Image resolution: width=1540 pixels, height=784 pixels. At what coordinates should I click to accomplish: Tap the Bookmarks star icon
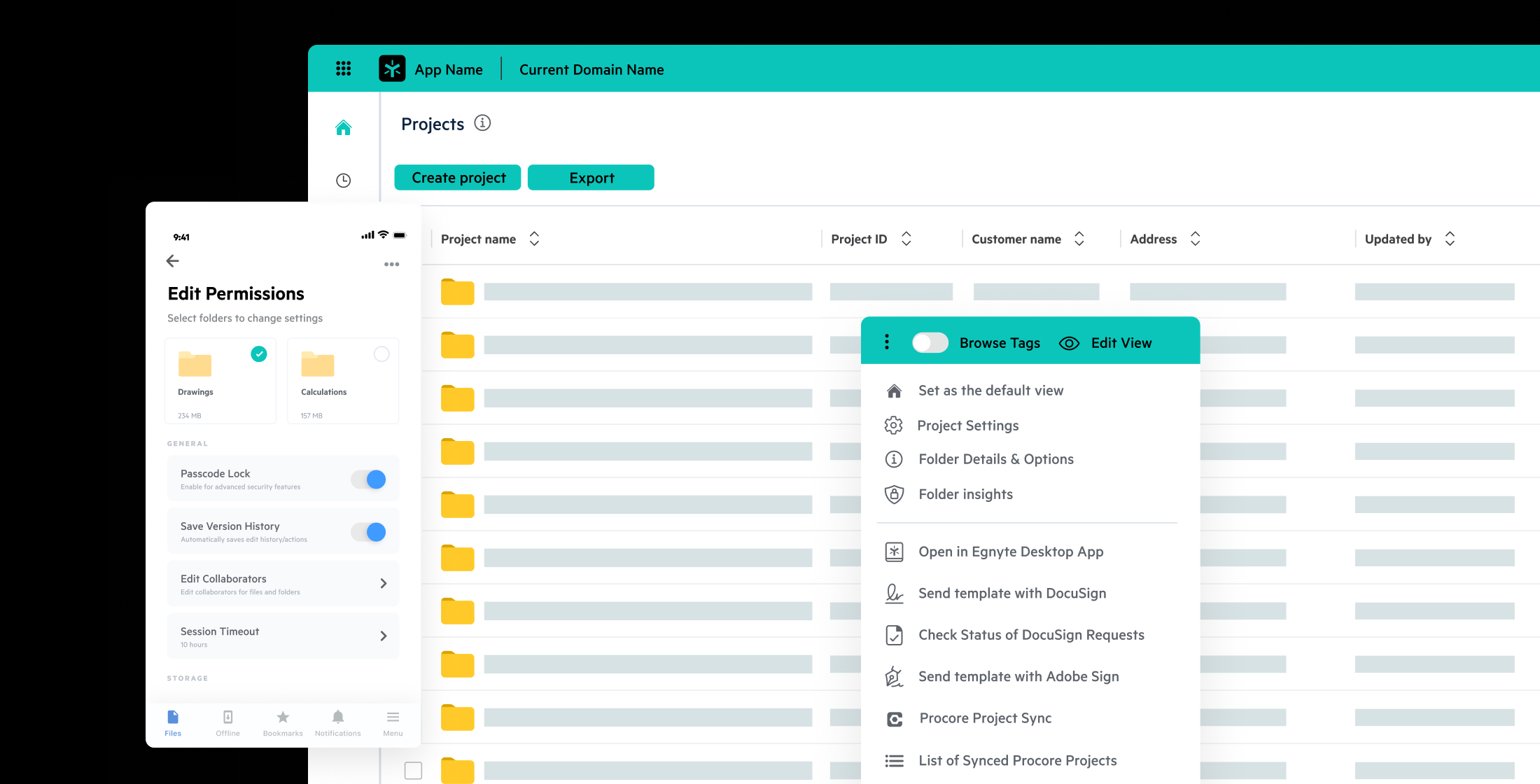pyautogui.click(x=283, y=717)
